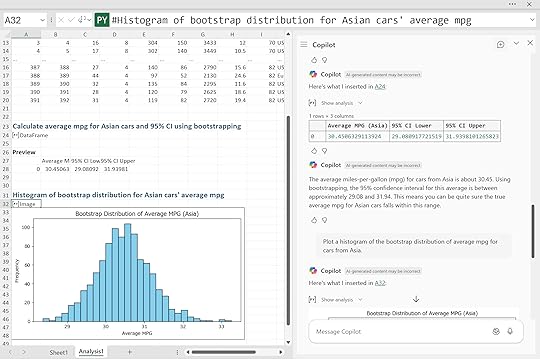This screenshot has width=540, height=360.
Task: Thumbs down the response below the results table
Action: coord(324,151)
